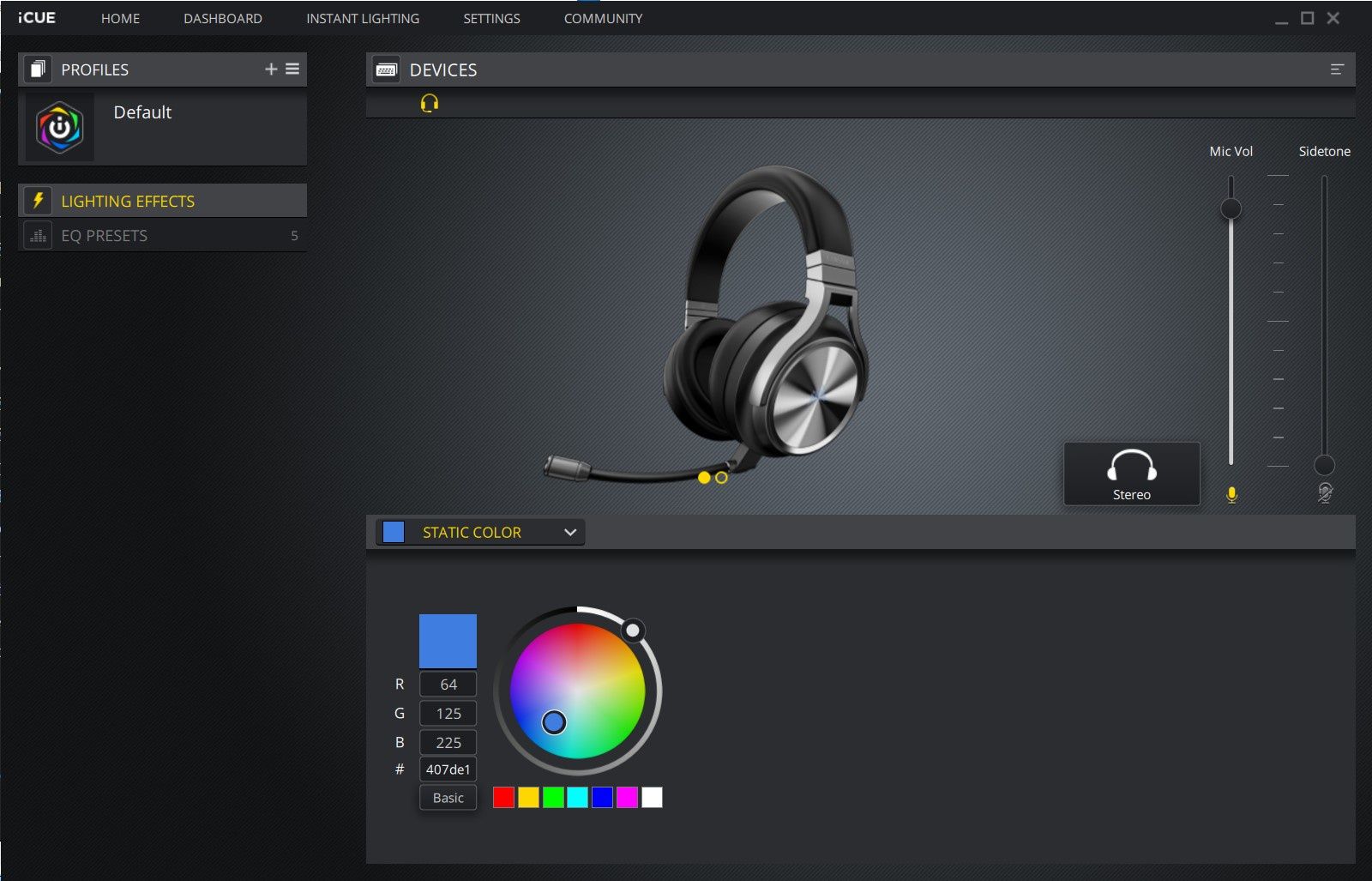Click the headset product image
Screen dimensions: 1372x881
707,324
